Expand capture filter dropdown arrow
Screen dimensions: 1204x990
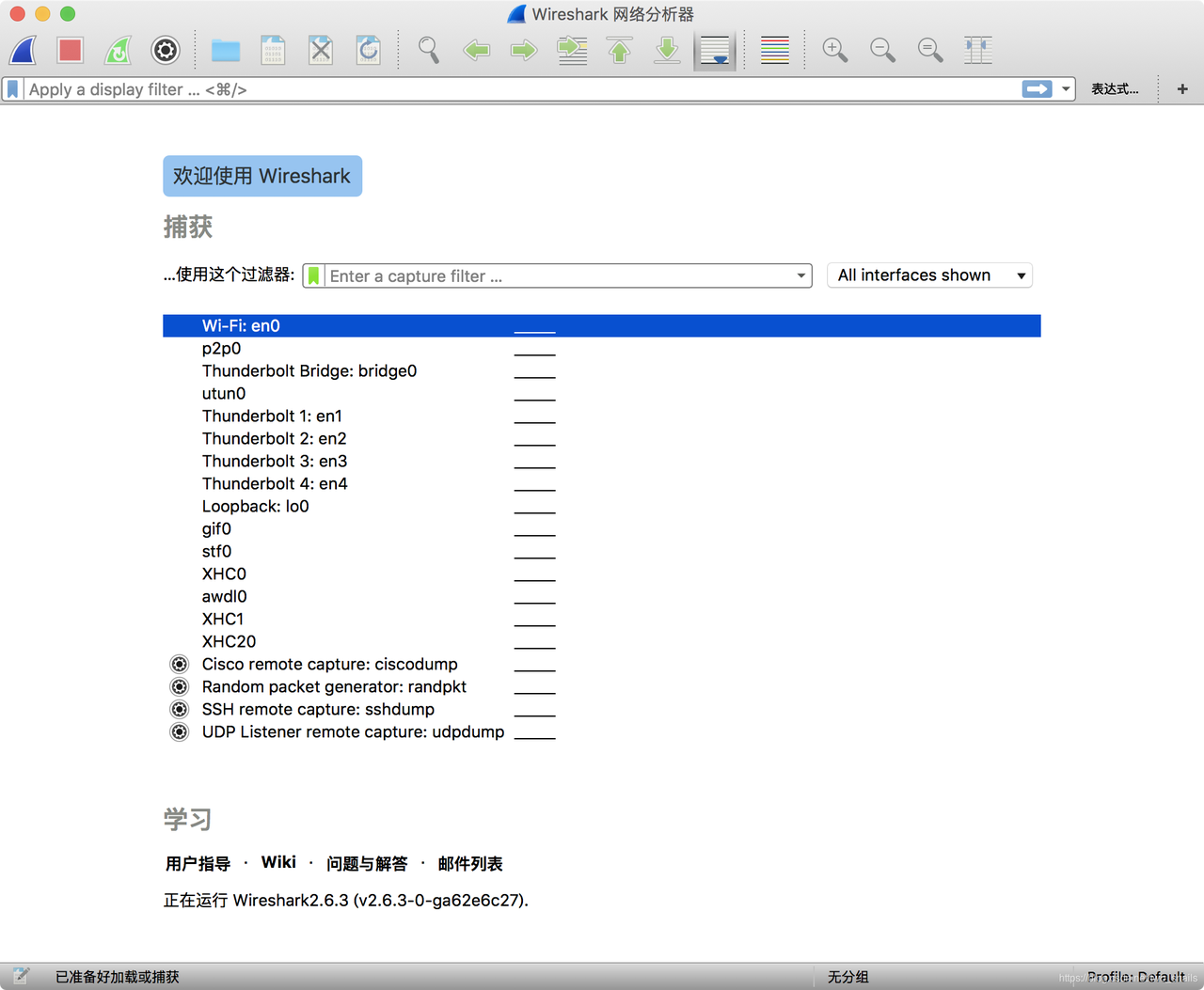(x=801, y=275)
